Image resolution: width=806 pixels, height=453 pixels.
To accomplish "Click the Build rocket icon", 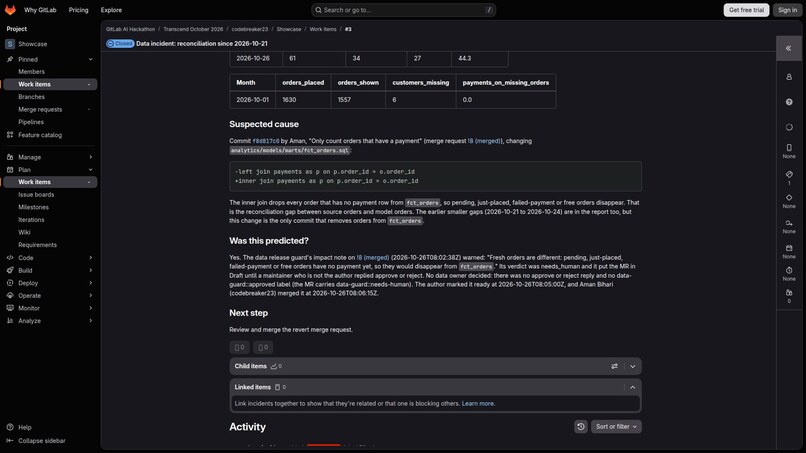I will [10, 270].
